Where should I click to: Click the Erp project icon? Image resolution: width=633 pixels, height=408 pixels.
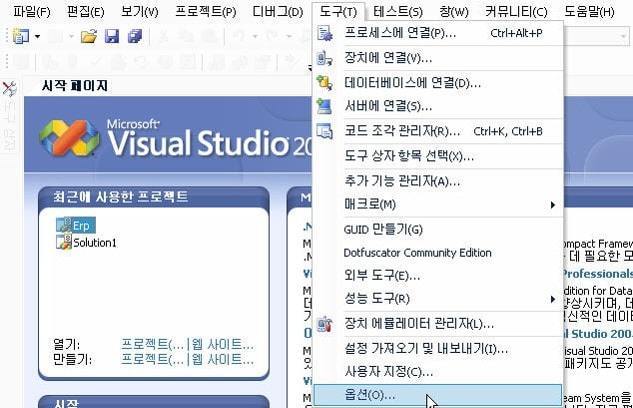64,225
